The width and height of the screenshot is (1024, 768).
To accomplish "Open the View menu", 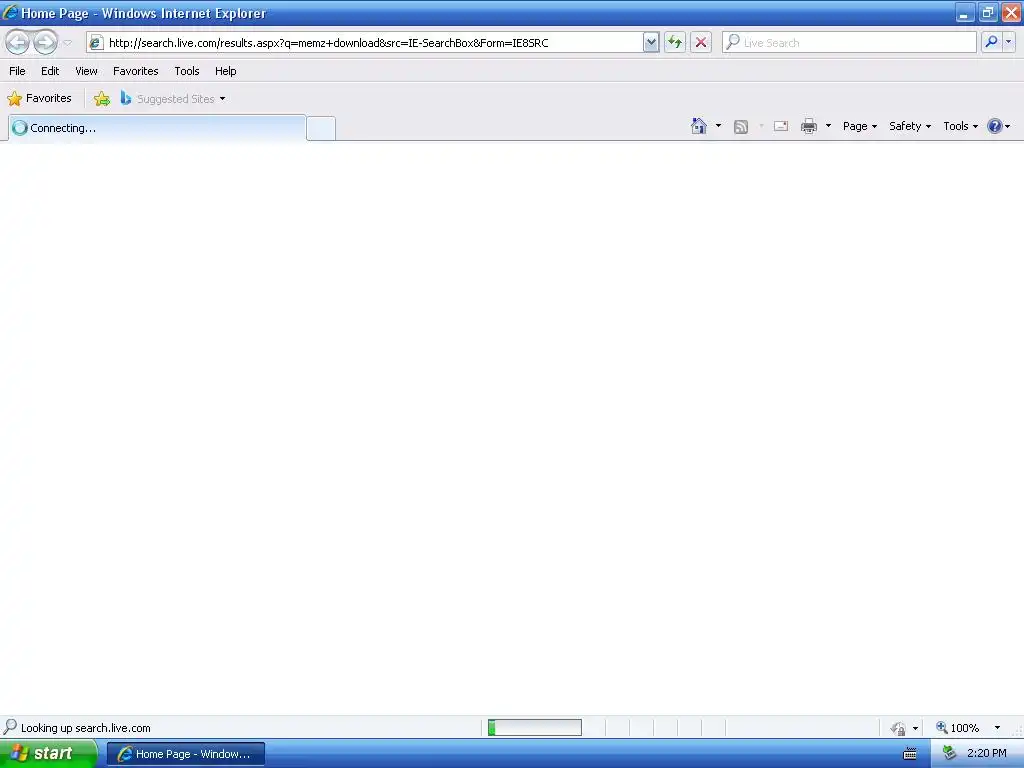I will pos(86,71).
